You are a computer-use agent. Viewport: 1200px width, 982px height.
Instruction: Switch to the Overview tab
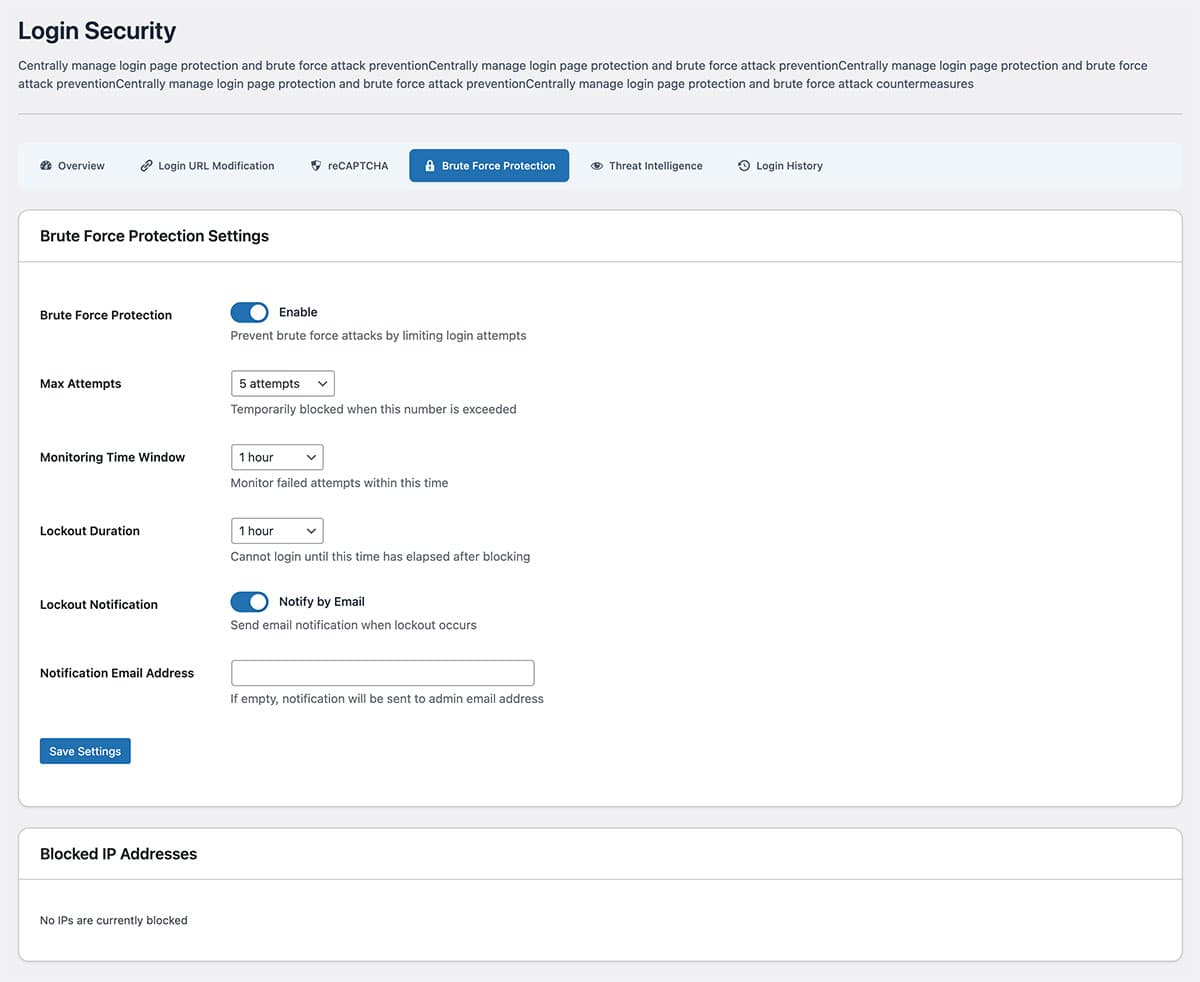[x=80, y=166]
